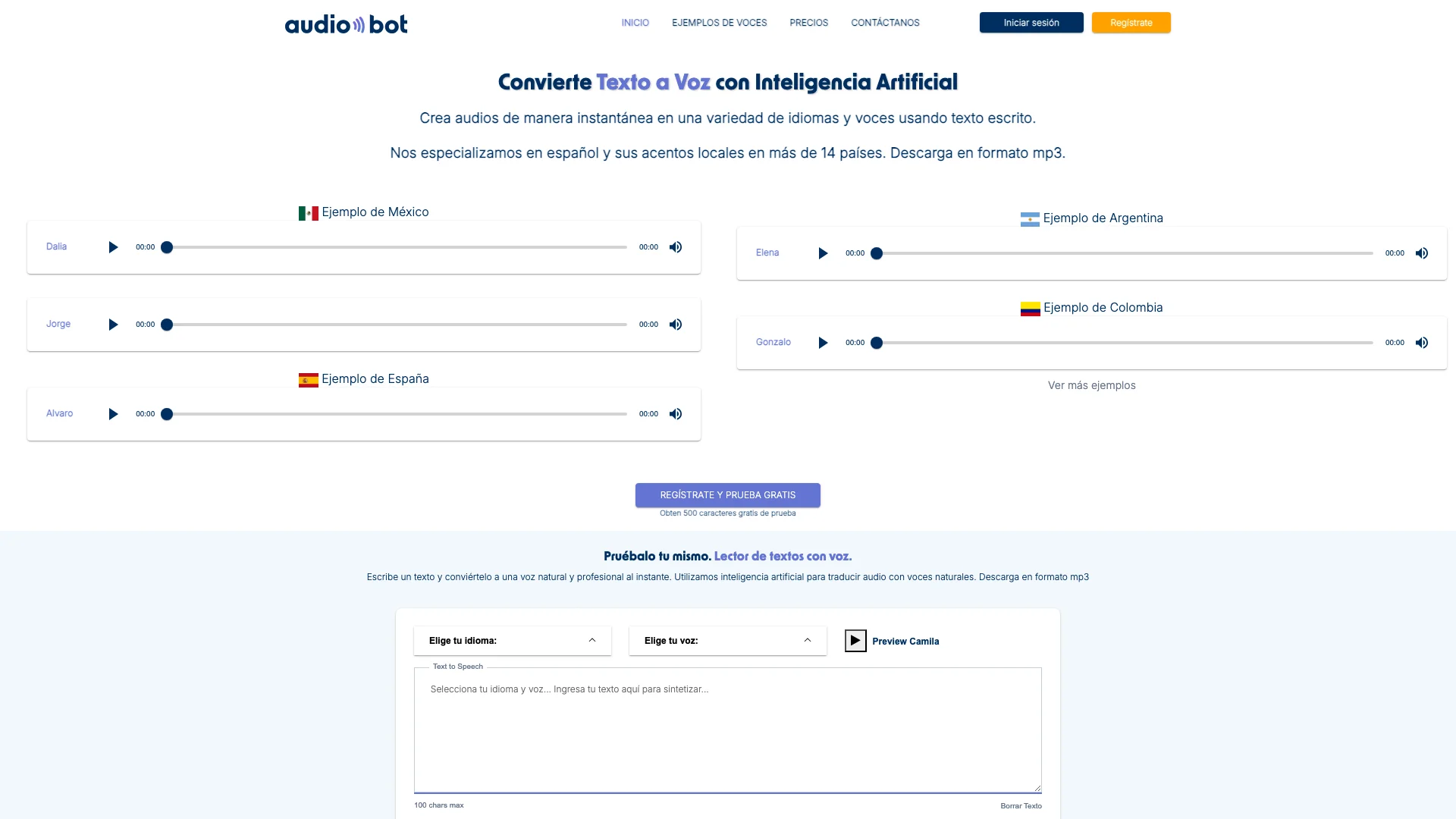The height and width of the screenshot is (819, 1456).
Task: Mute the Dalia audio track
Action: pos(676,247)
